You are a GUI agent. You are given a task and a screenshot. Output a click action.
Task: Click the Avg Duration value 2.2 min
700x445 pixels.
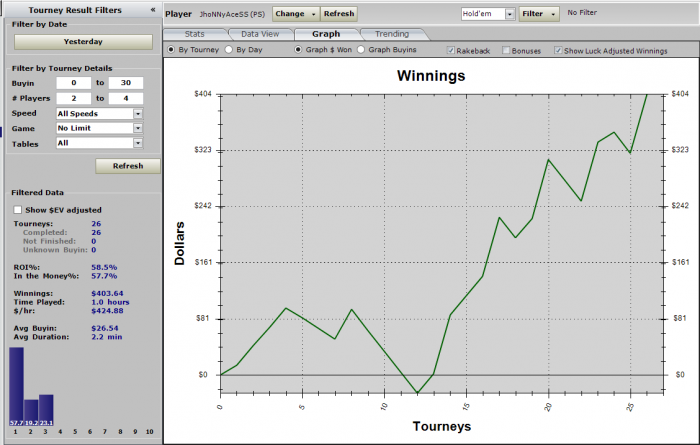click(107, 337)
